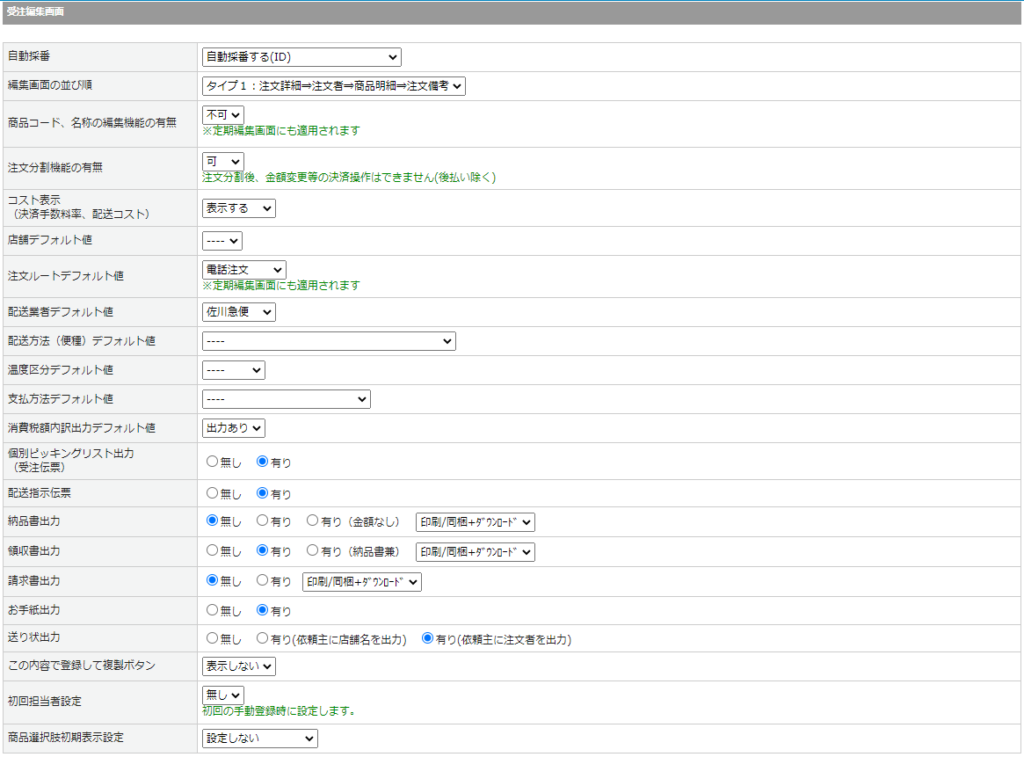Open 注文分割機能の有無 dropdown

pyautogui.click(x=223, y=161)
